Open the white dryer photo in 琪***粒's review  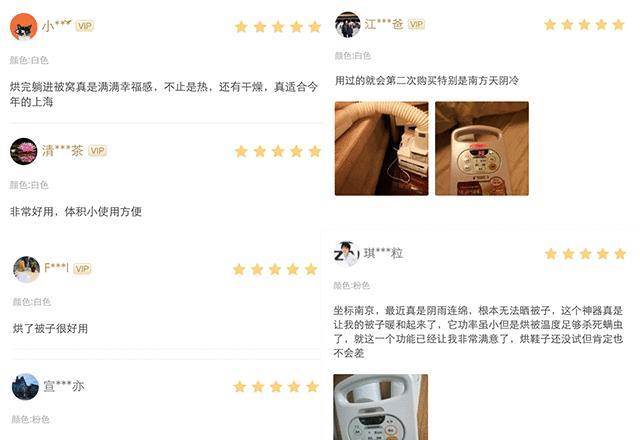click(380, 407)
